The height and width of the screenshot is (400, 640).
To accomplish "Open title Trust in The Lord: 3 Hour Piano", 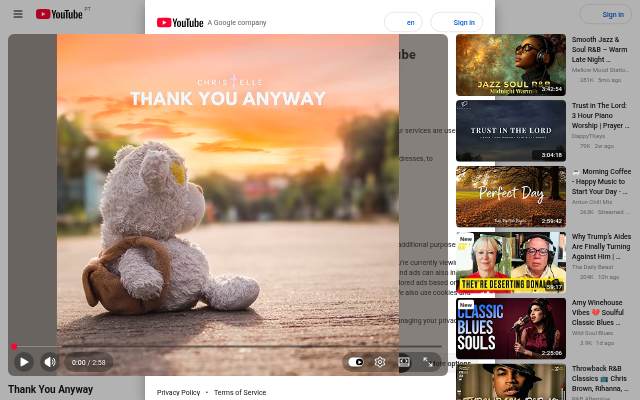I will click(x=600, y=116).
